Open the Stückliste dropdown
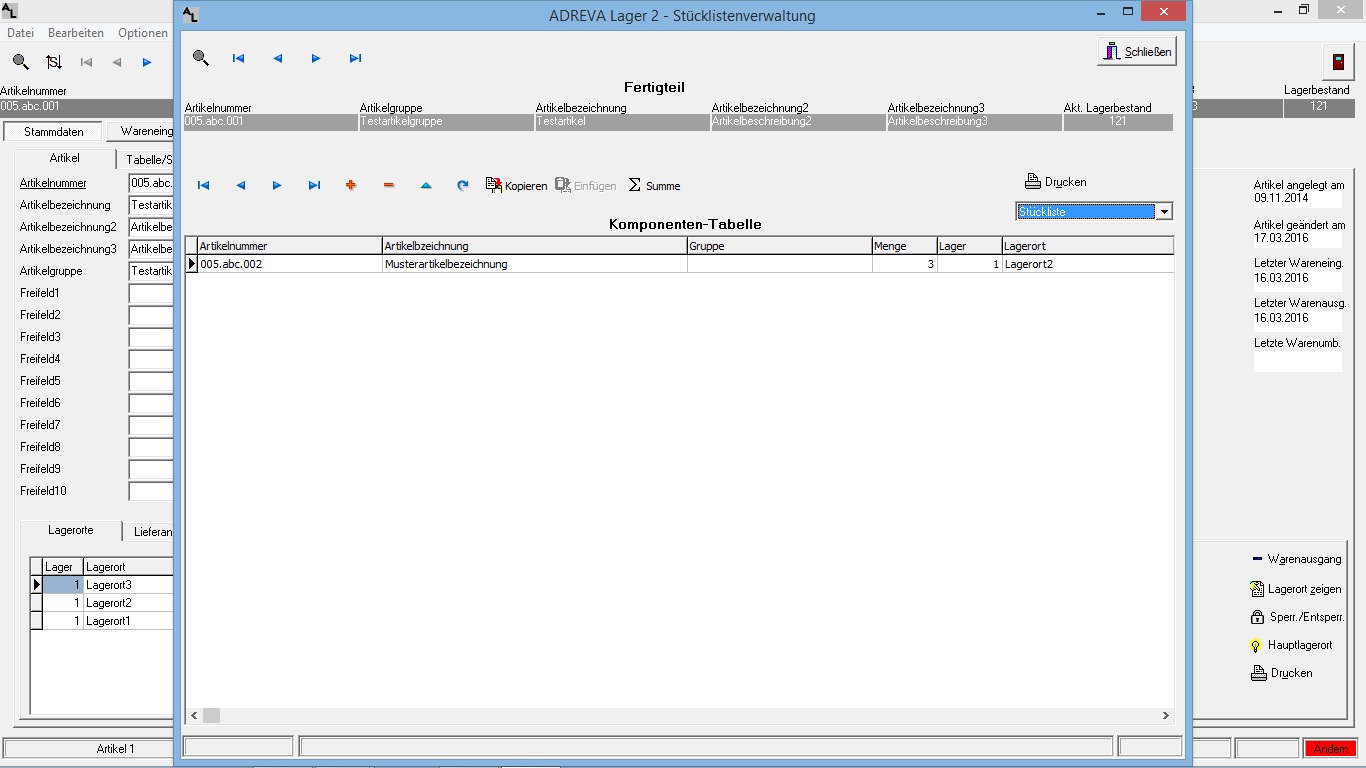This screenshot has height=768, width=1366. click(x=1164, y=212)
